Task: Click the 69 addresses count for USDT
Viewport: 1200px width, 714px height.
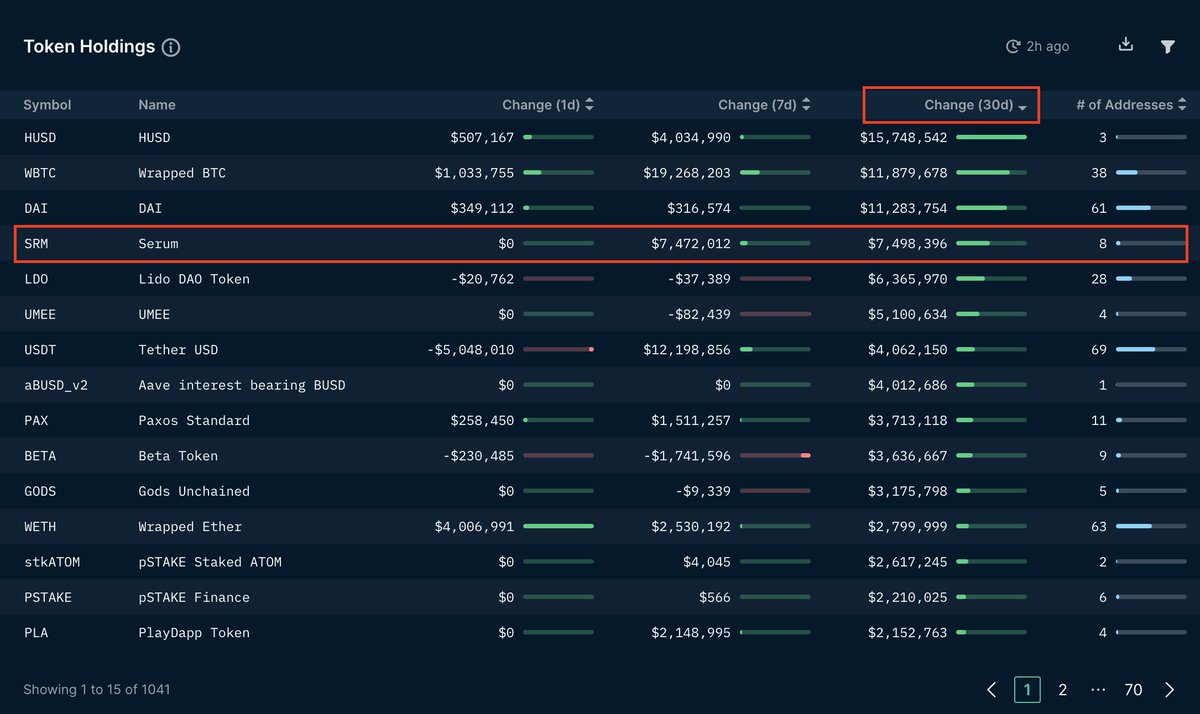Action: click(x=1099, y=350)
